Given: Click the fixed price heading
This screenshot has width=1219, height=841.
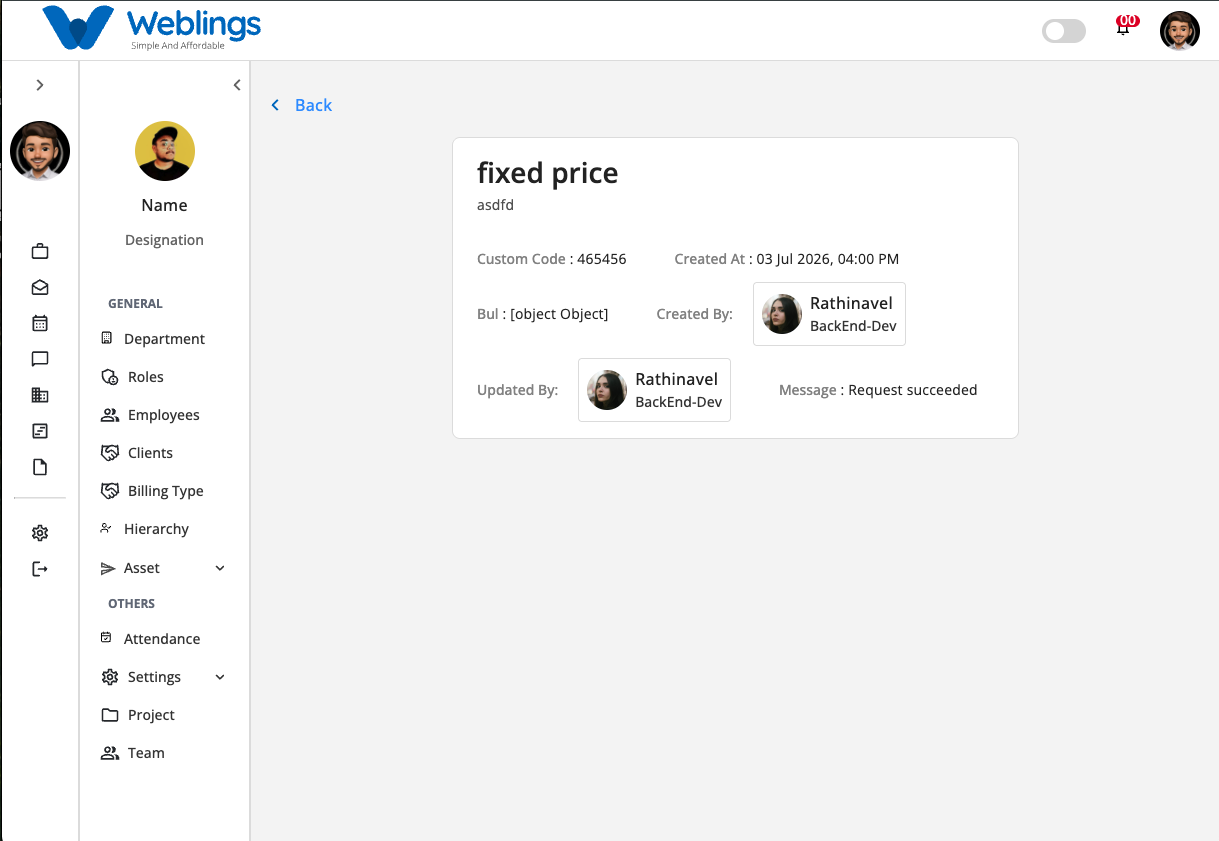Looking at the screenshot, I should click(547, 173).
